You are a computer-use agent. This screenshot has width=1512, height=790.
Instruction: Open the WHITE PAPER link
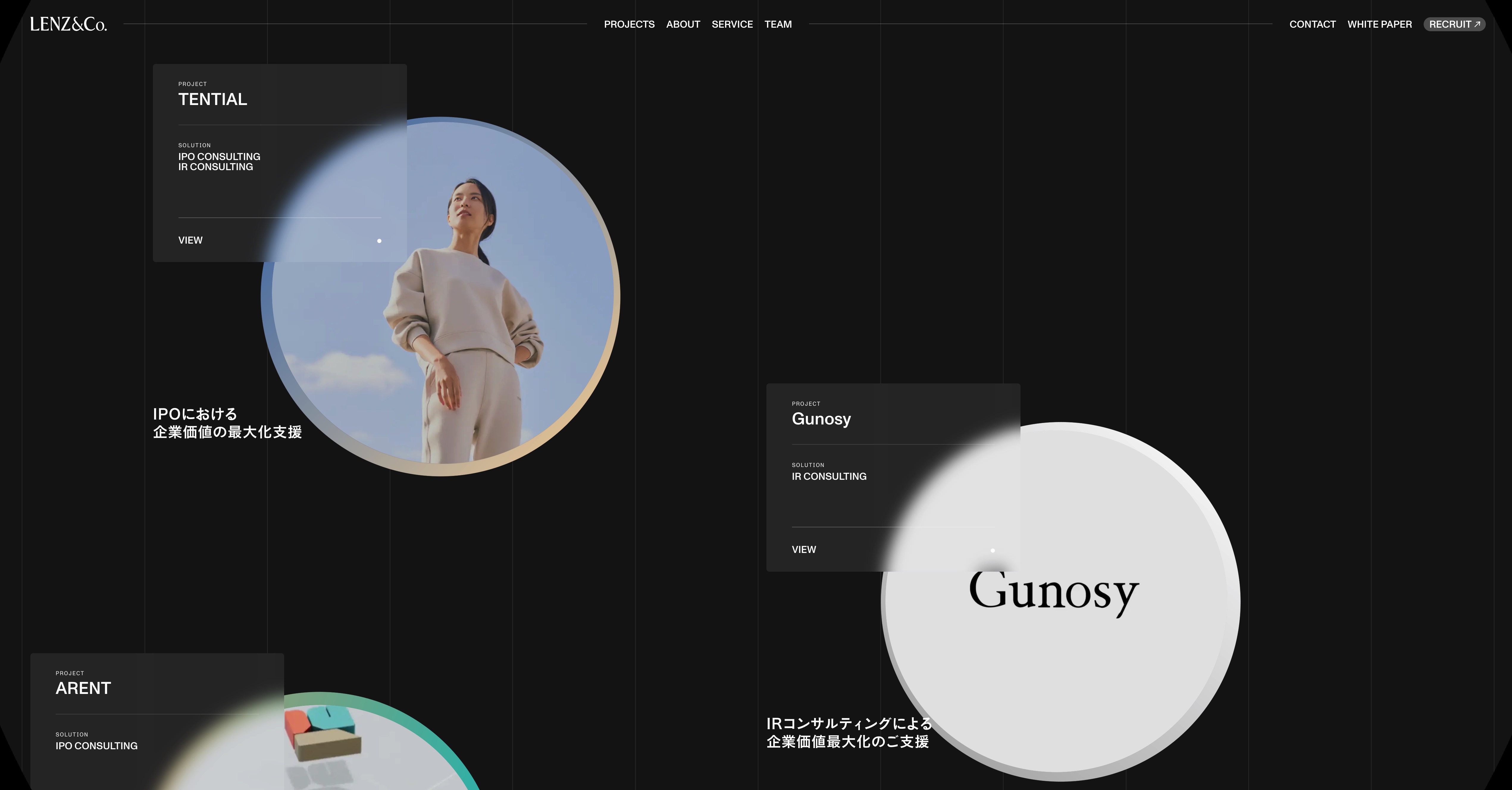(1379, 24)
